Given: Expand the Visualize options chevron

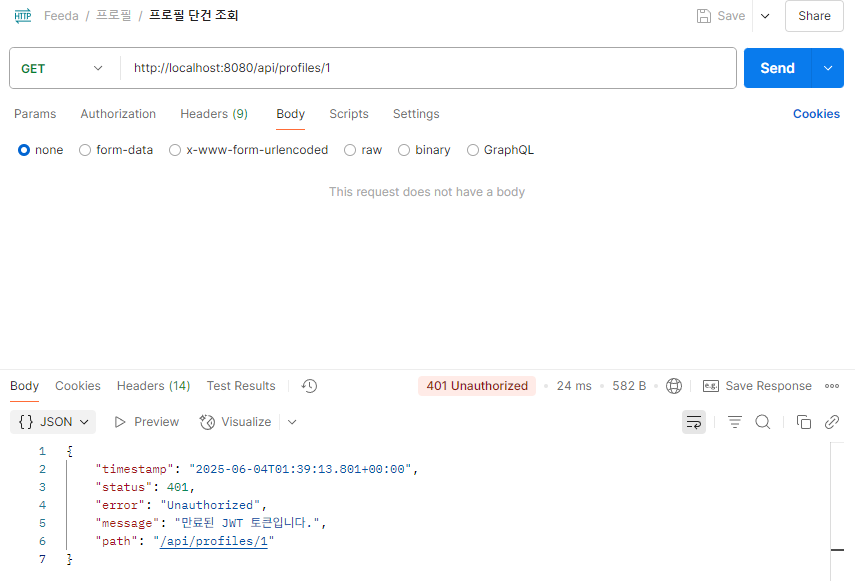Looking at the screenshot, I should coord(292,422).
